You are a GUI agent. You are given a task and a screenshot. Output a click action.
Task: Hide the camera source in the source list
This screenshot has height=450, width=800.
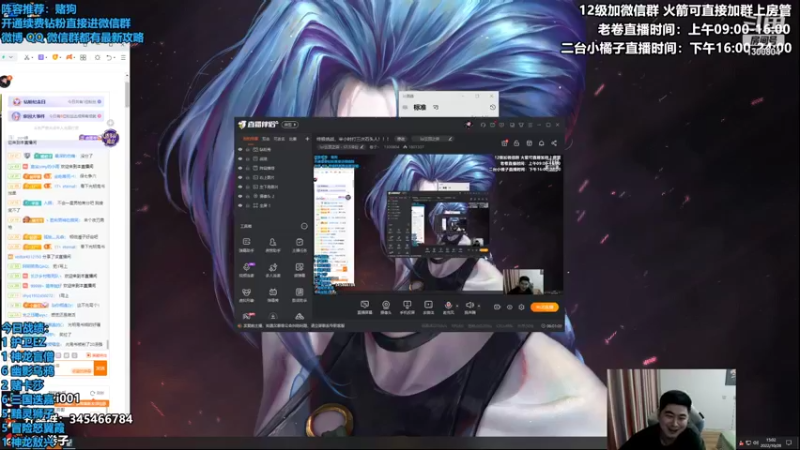click(x=240, y=196)
